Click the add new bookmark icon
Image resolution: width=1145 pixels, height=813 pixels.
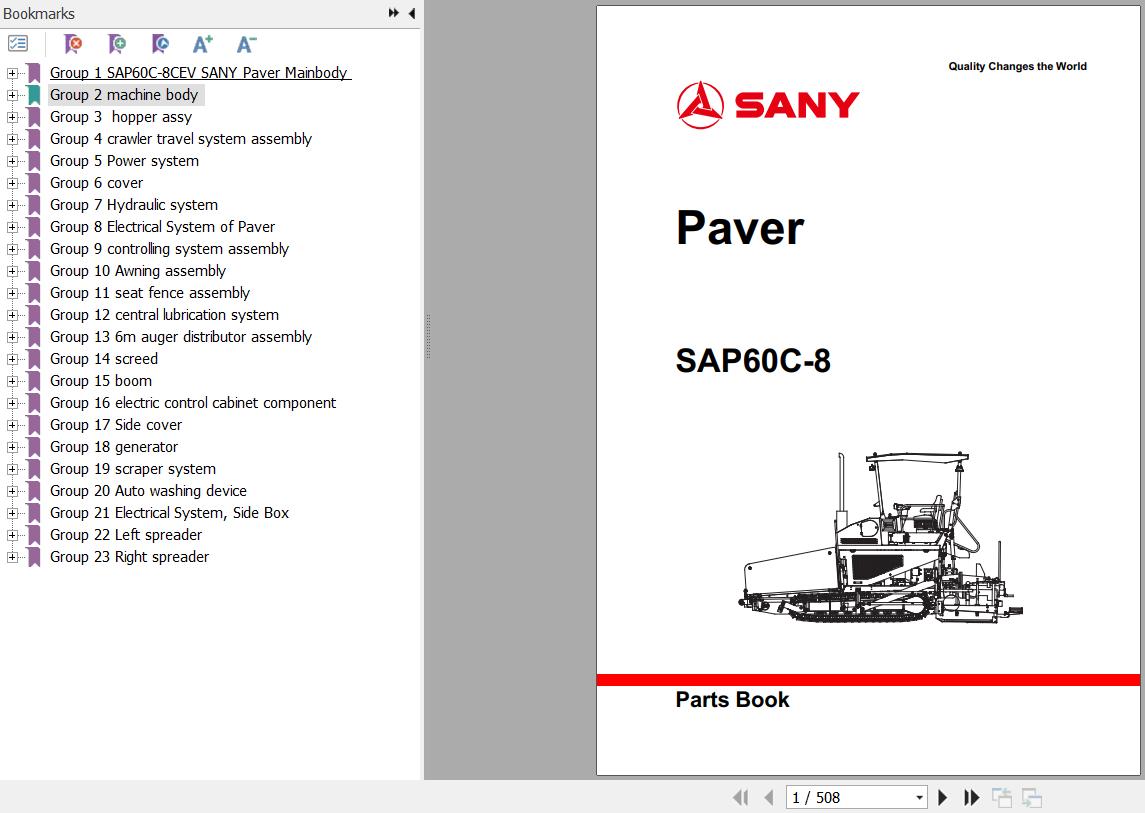pos(117,44)
